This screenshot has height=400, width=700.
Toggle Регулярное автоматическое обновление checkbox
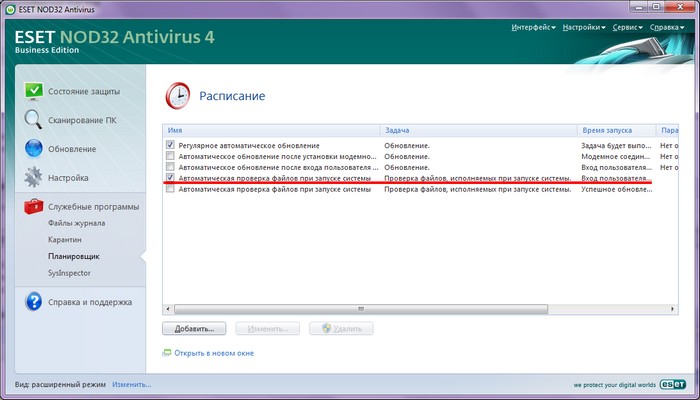[x=170, y=145]
